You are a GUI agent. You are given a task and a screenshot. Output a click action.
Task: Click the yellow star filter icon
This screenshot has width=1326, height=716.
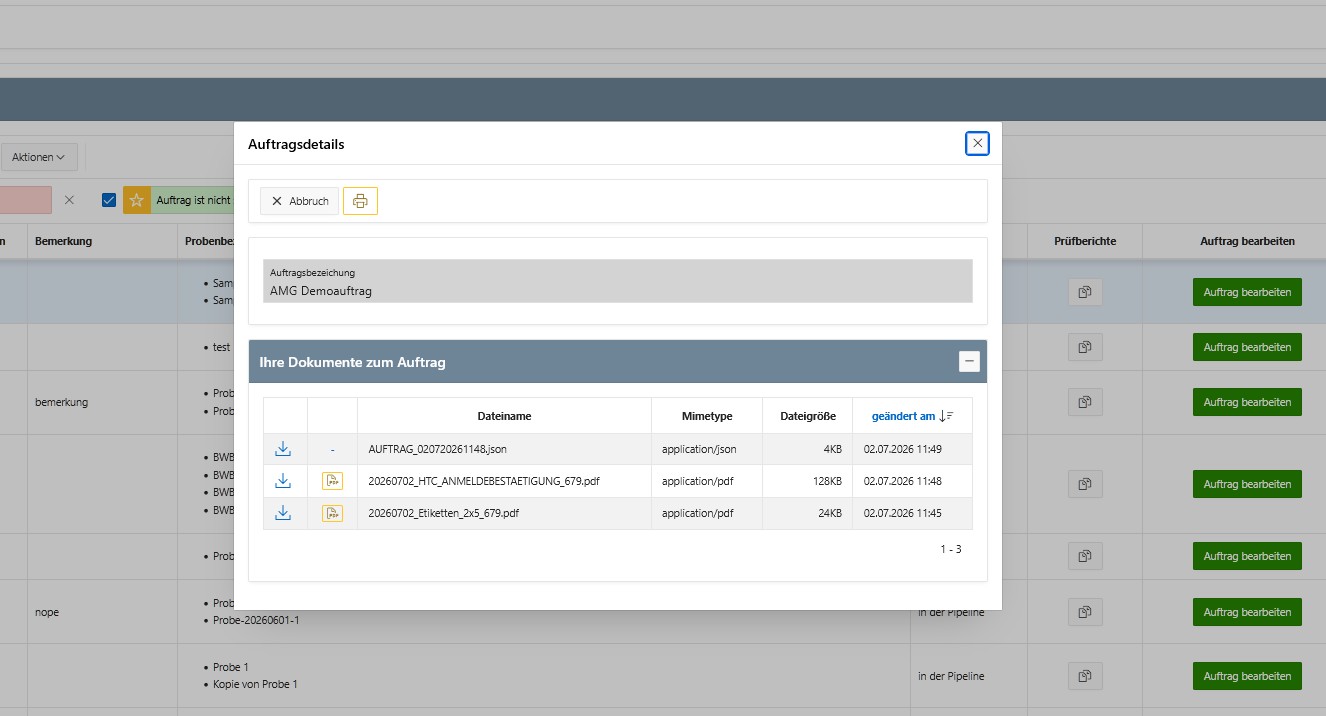[x=137, y=200]
